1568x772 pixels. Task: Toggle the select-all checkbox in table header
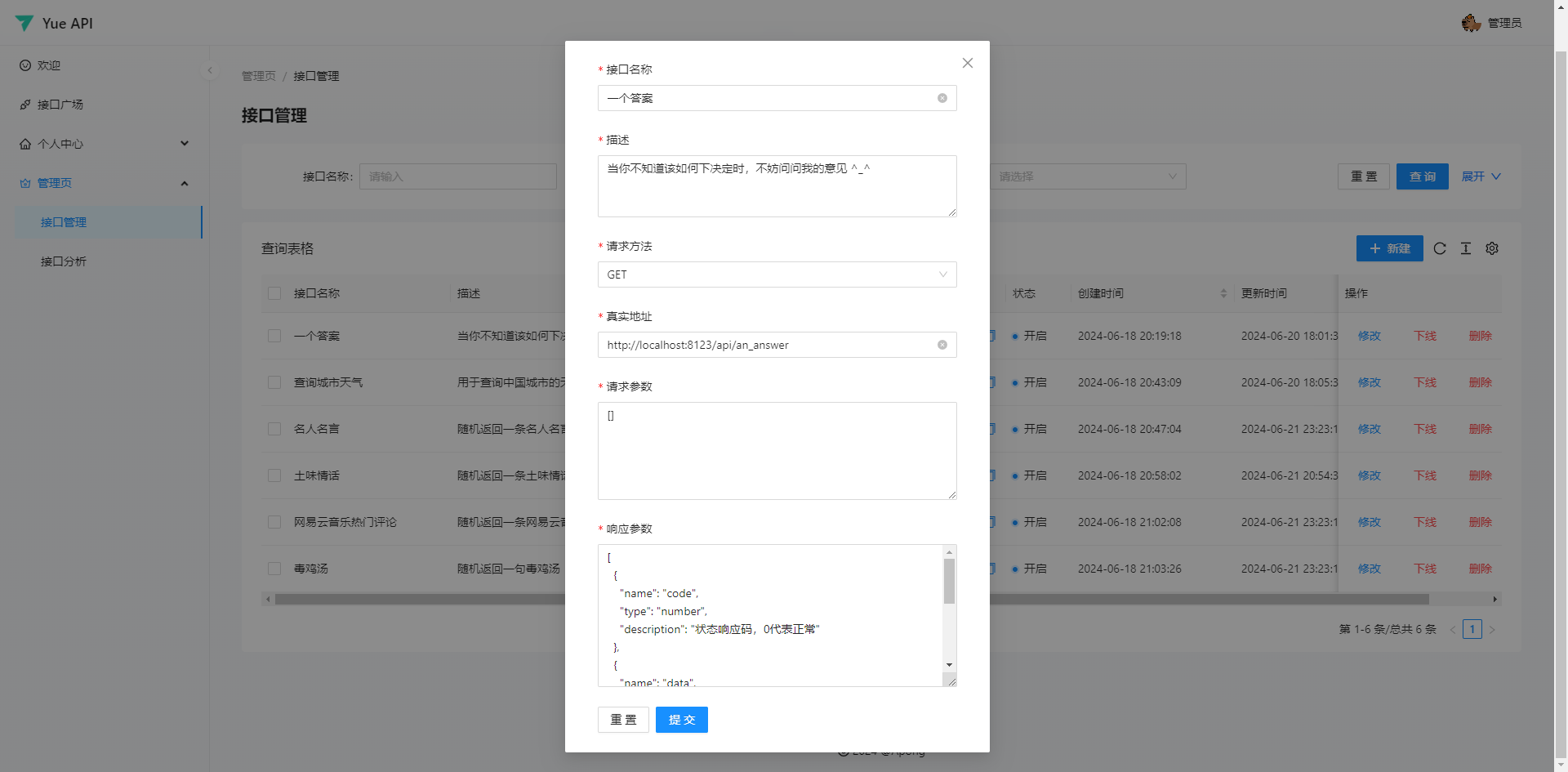[274, 292]
